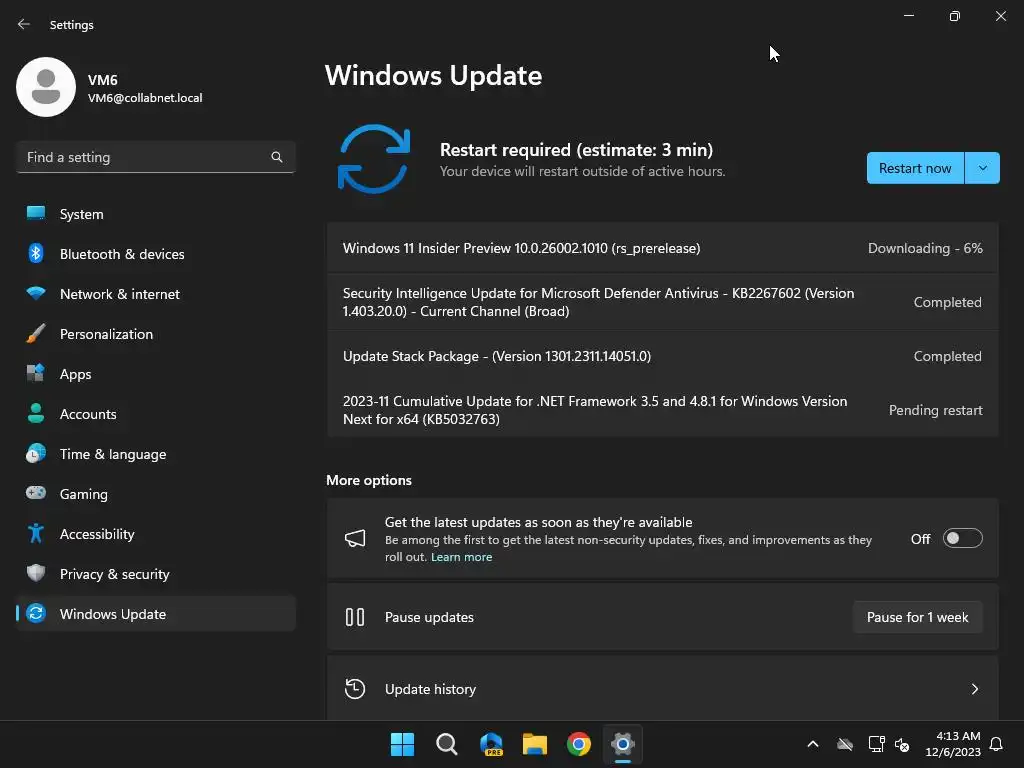This screenshot has height=768, width=1024.
Task: Click the megaphone icon for latest updates
Action: [355, 539]
